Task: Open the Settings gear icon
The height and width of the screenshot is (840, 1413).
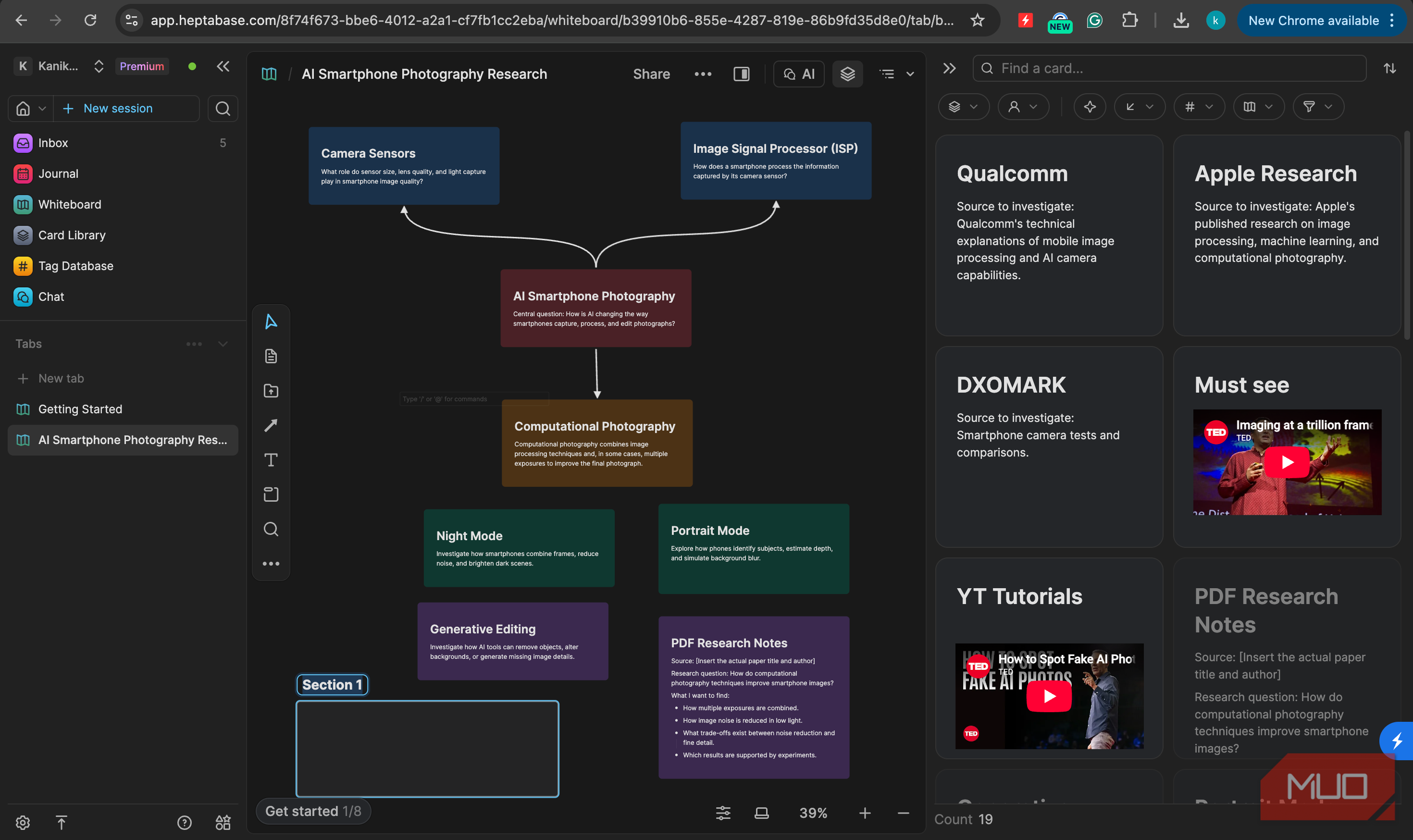Action: pyautogui.click(x=23, y=822)
